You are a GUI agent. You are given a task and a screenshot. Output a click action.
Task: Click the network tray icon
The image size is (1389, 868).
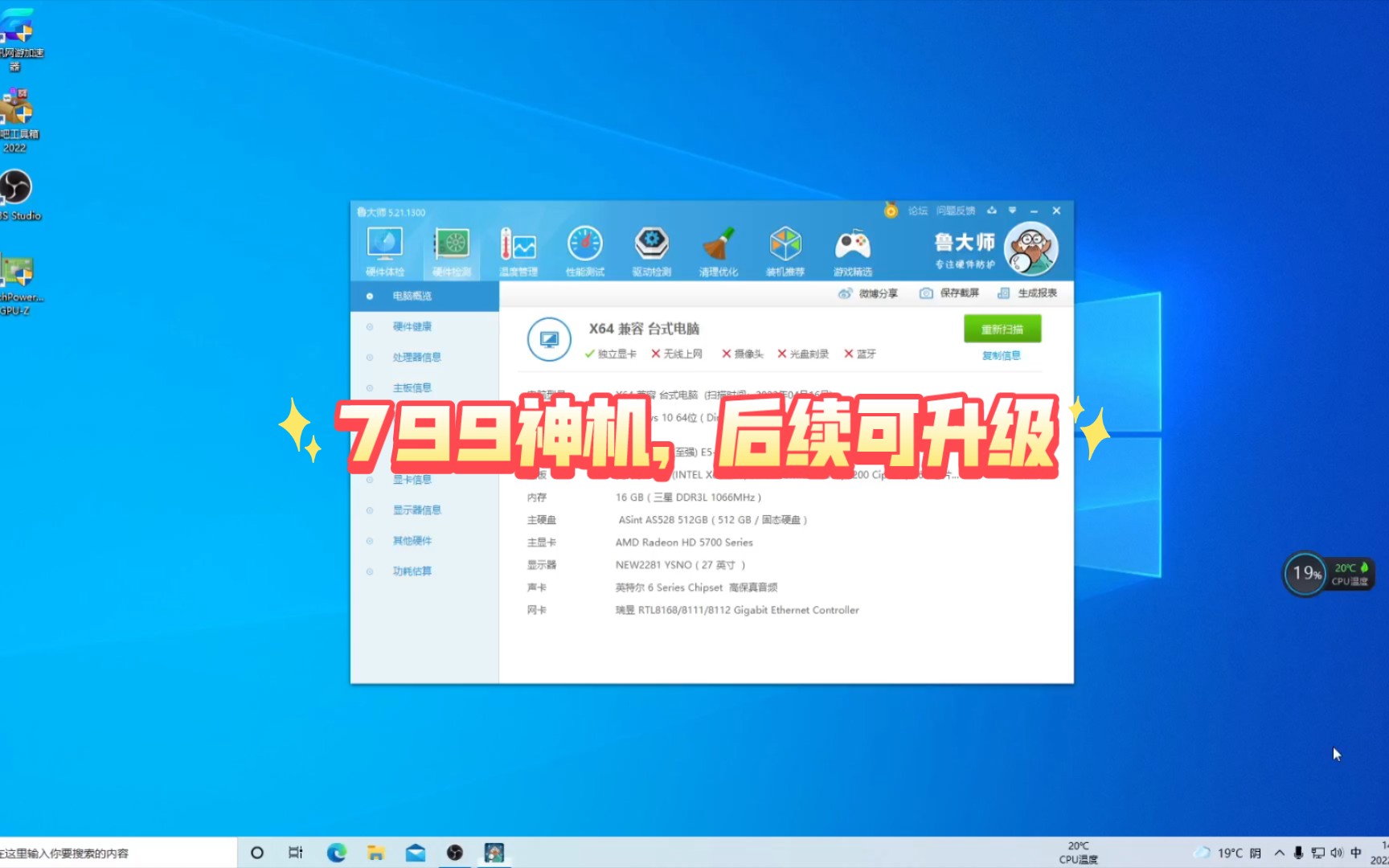tap(1318, 853)
